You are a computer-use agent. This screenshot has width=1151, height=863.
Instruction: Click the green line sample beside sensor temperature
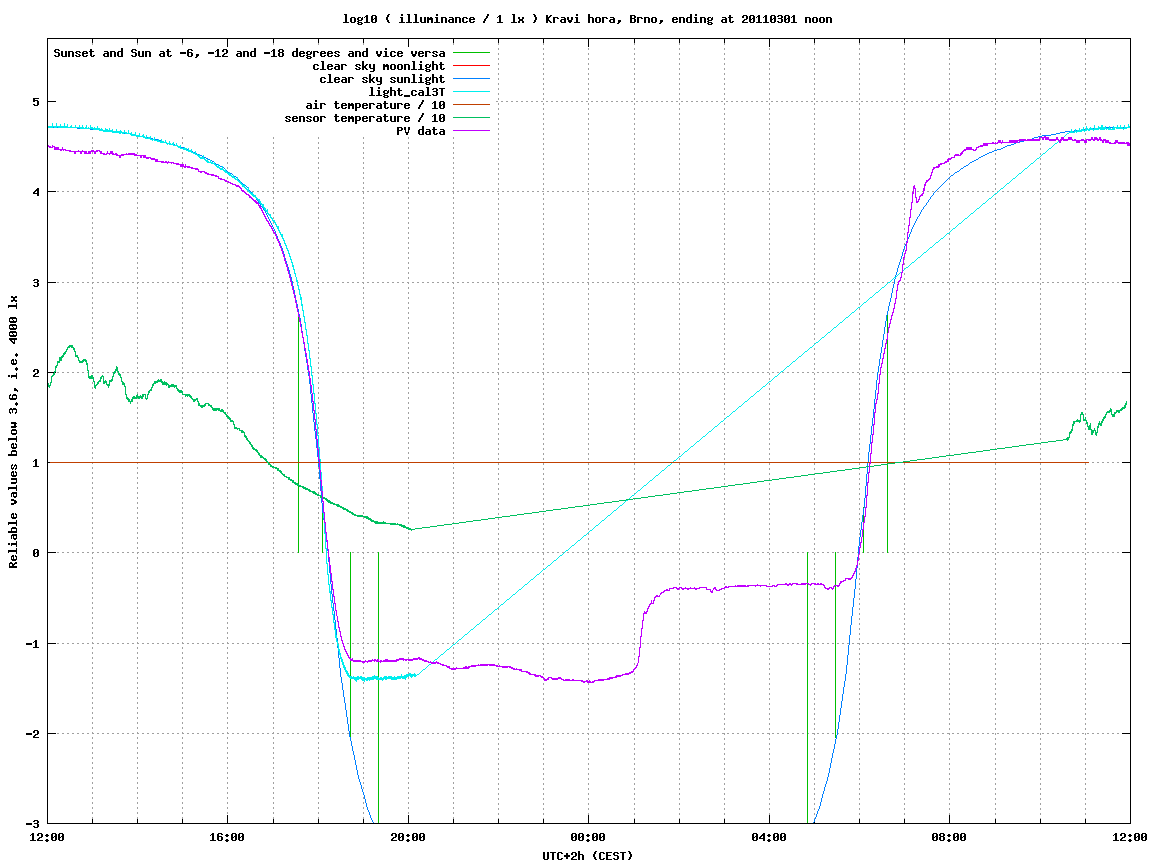coord(471,118)
